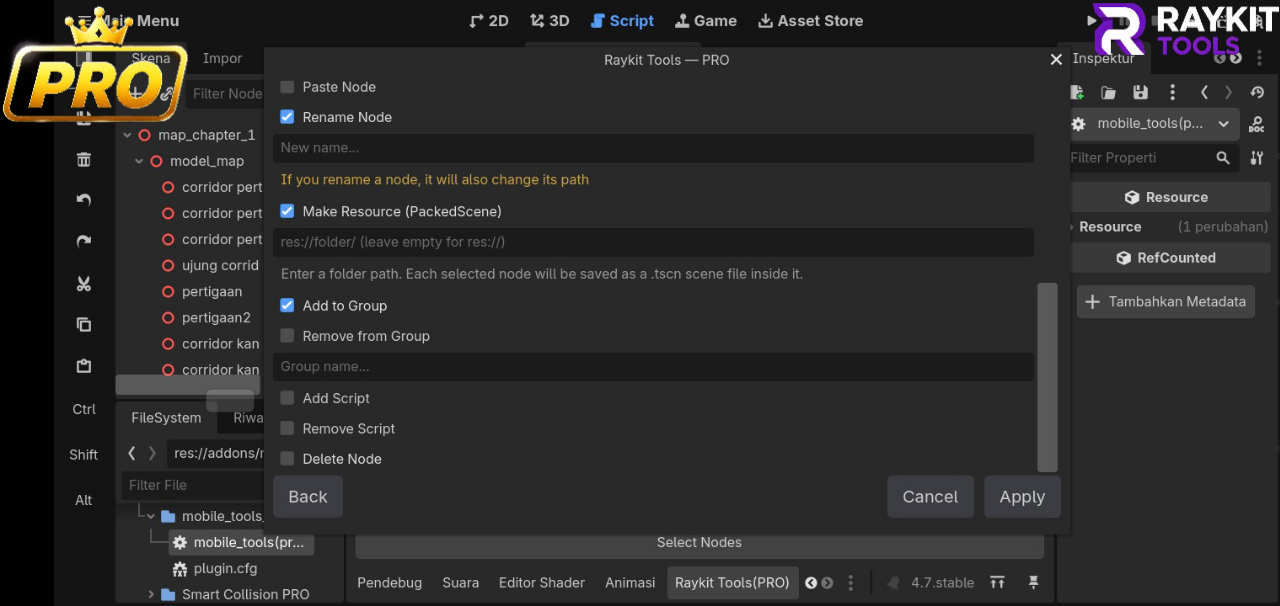The width and height of the screenshot is (1280, 606).
Task: Click left arrow beside Raykit Tools(PRO) tab
Action: pos(811,583)
